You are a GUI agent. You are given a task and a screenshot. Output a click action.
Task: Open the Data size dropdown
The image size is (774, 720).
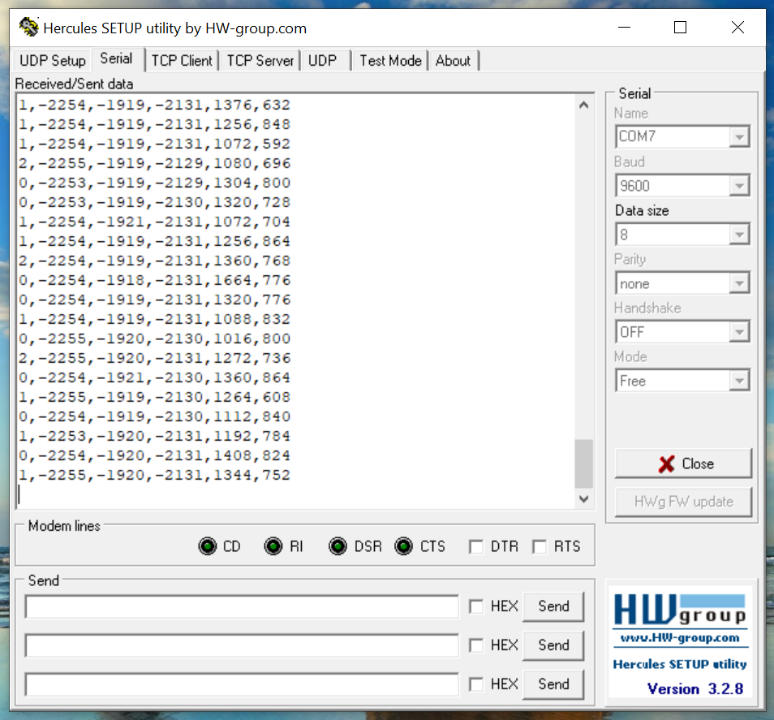tap(739, 234)
